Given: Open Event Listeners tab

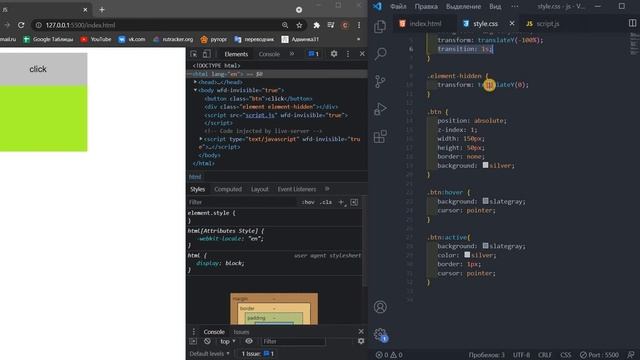Looking at the screenshot, I should pyautogui.click(x=297, y=189).
